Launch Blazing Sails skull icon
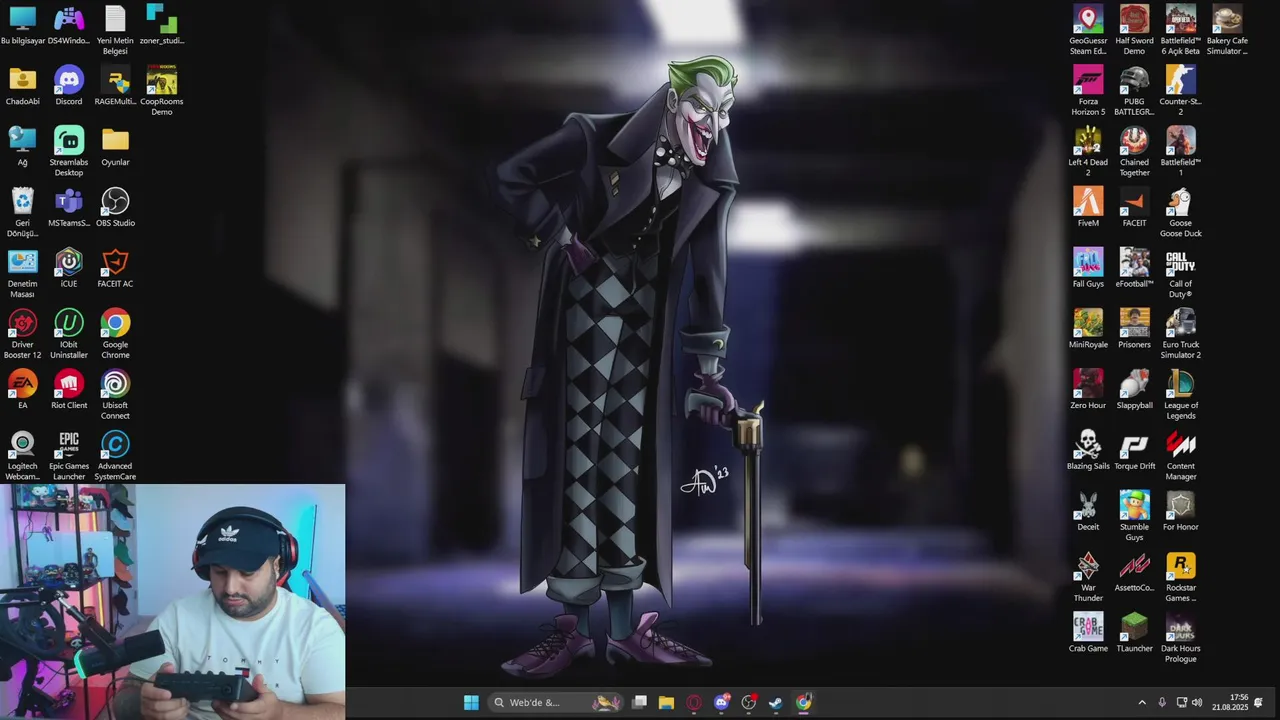This screenshot has height=720, width=1280. tap(1088, 451)
